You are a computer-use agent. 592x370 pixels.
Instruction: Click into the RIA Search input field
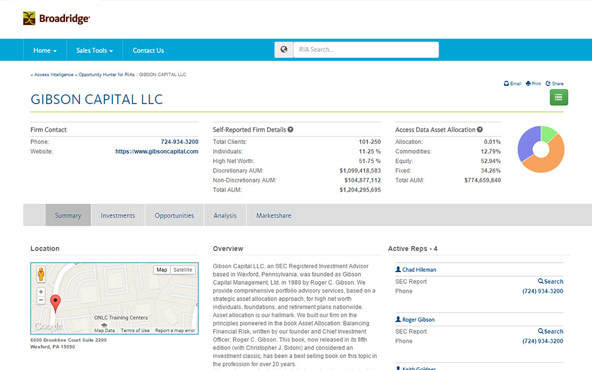click(366, 49)
